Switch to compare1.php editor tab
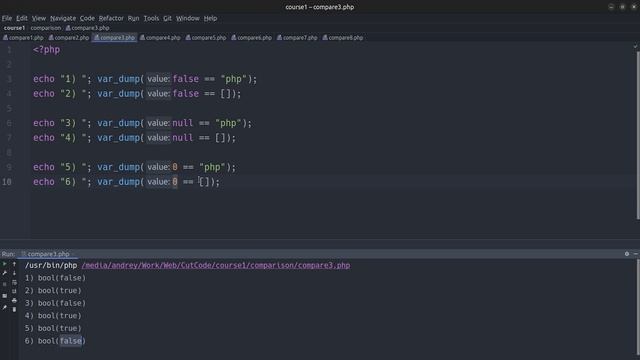640x360 pixels. pyautogui.click(x=23, y=38)
